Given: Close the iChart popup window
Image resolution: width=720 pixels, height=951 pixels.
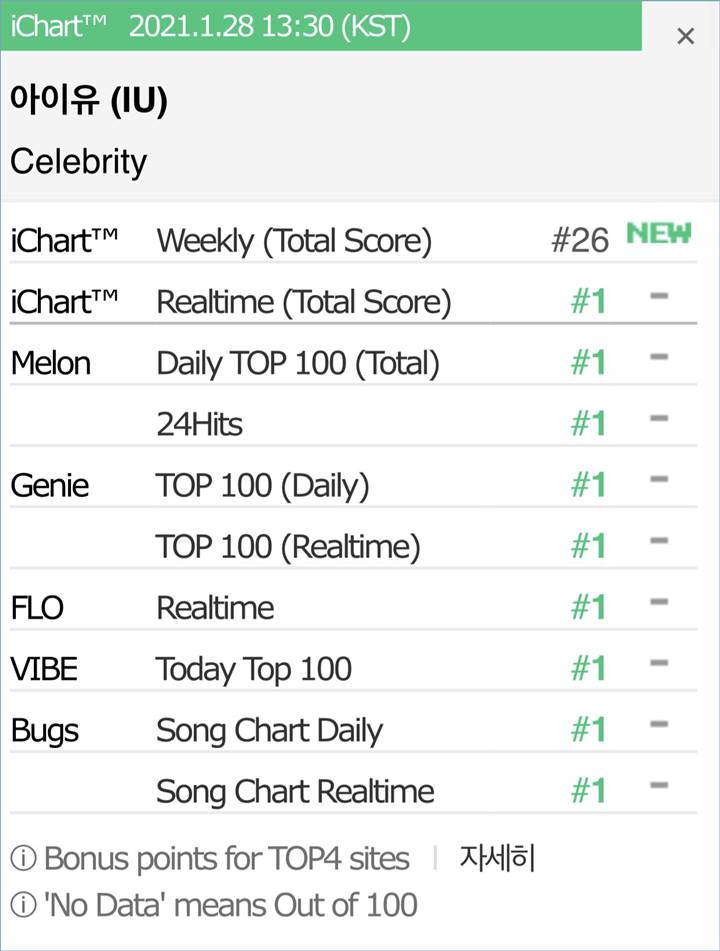Looking at the screenshot, I should pyautogui.click(x=685, y=36).
